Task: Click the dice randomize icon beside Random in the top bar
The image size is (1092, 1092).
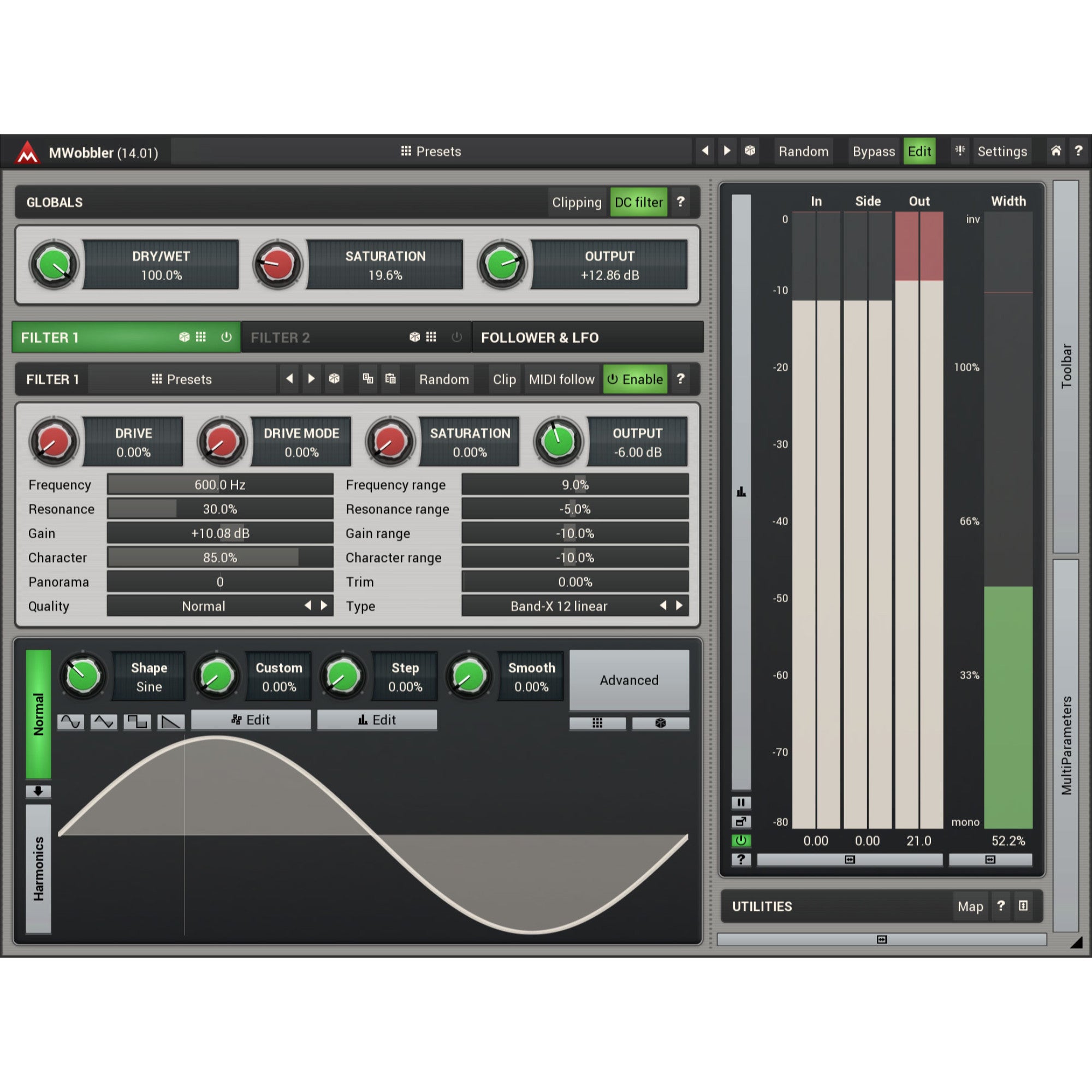Action: 750,151
